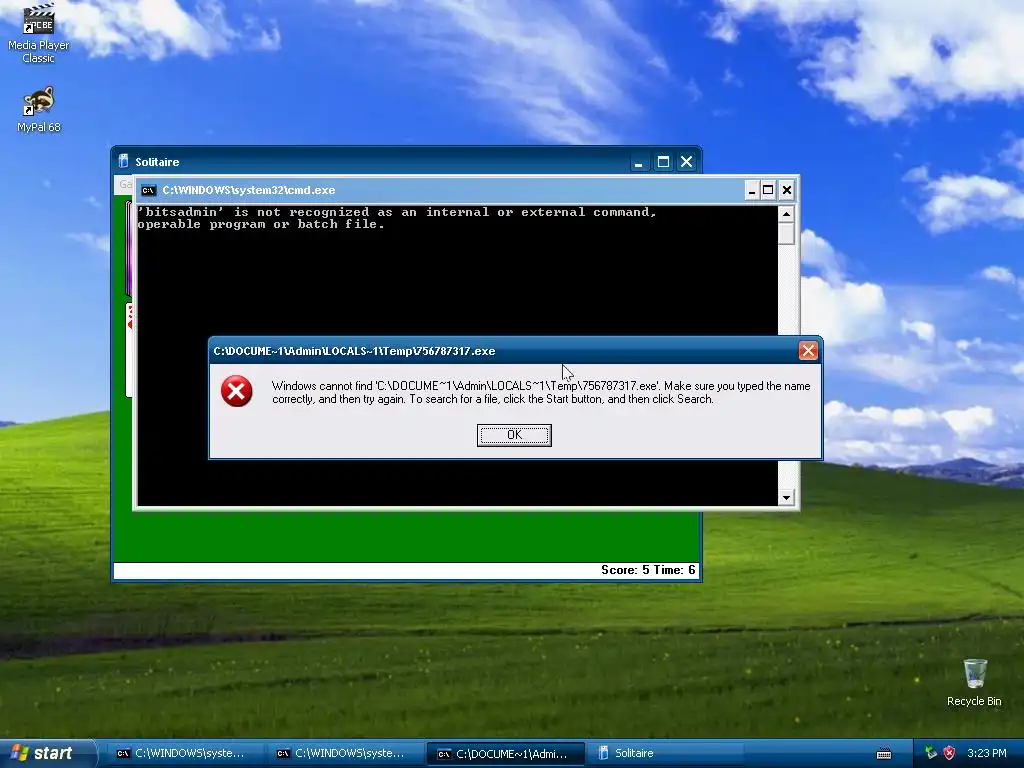Click the cmd scrollbar thumb
The width and height of the screenshot is (1024, 768).
coord(786,234)
